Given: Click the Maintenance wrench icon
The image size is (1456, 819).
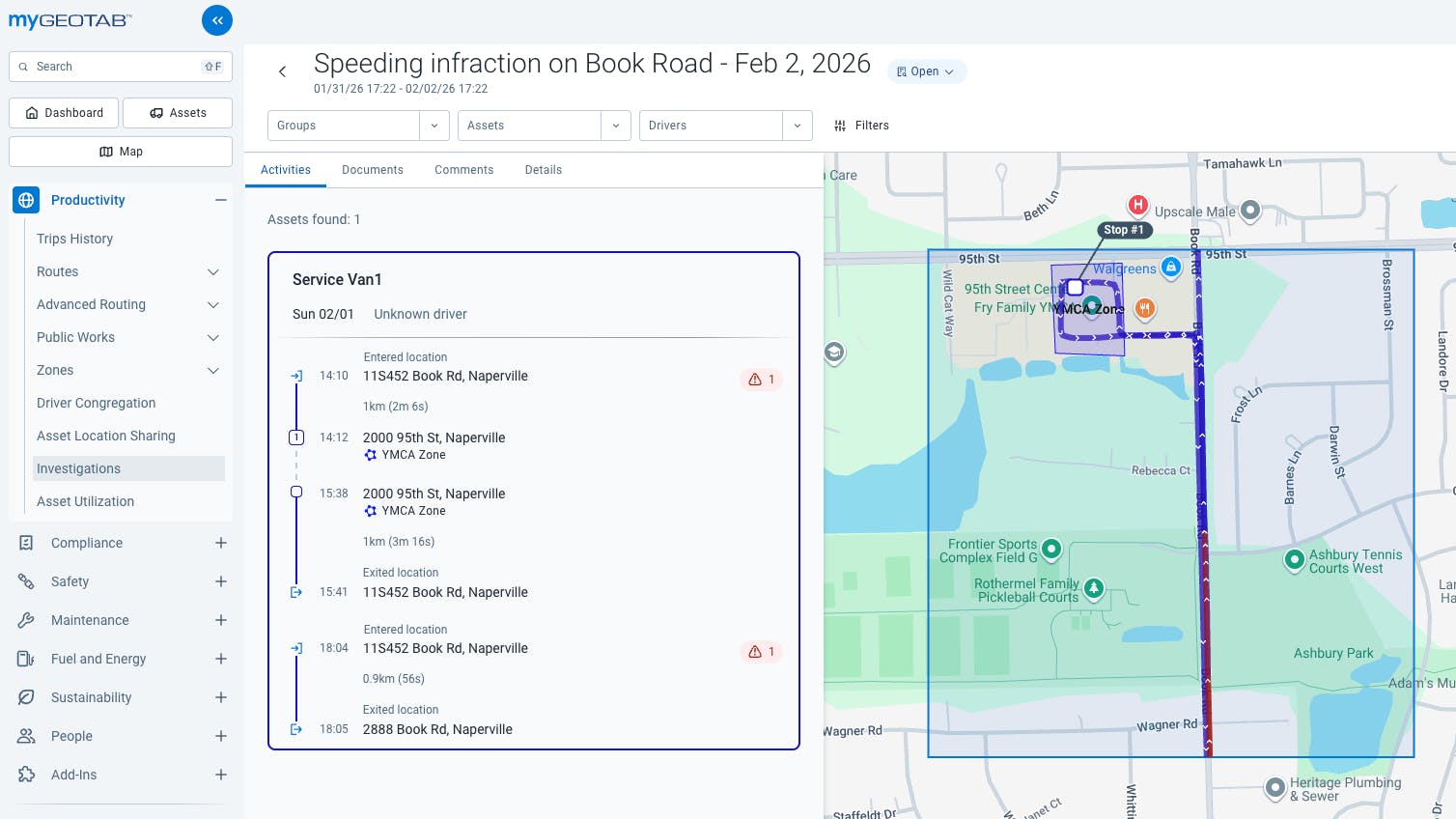Looking at the screenshot, I should tap(26, 620).
